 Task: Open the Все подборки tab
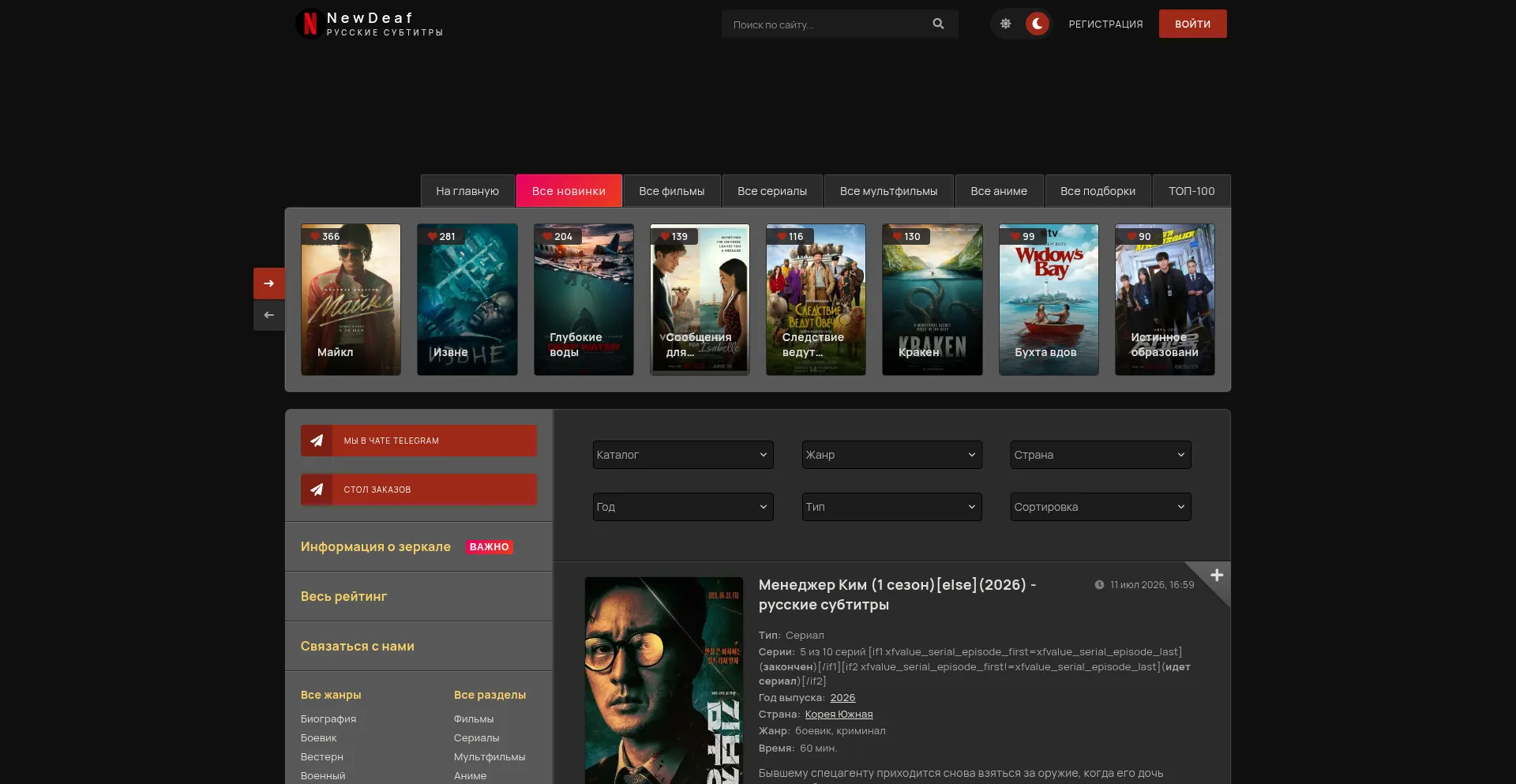pyautogui.click(x=1098, y=191)
